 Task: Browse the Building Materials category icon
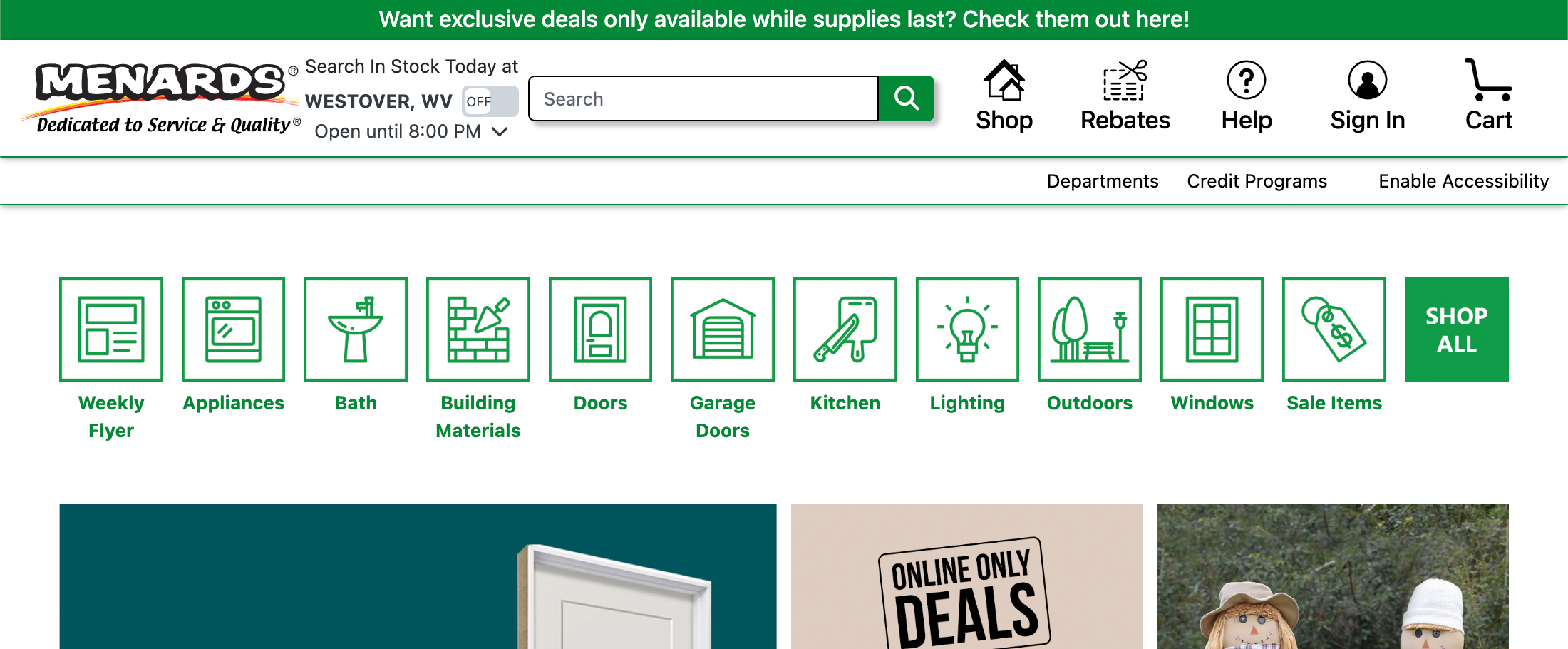(478, 329)
